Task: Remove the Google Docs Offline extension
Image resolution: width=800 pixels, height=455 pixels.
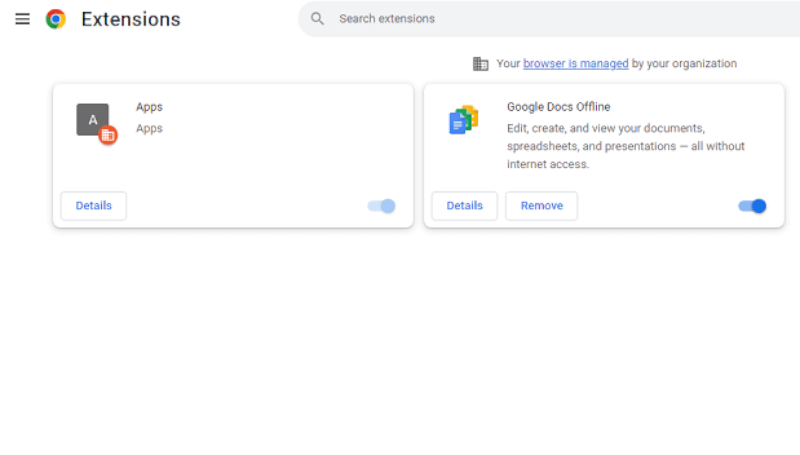Action: pyautogui.click(x=541, y=206)
